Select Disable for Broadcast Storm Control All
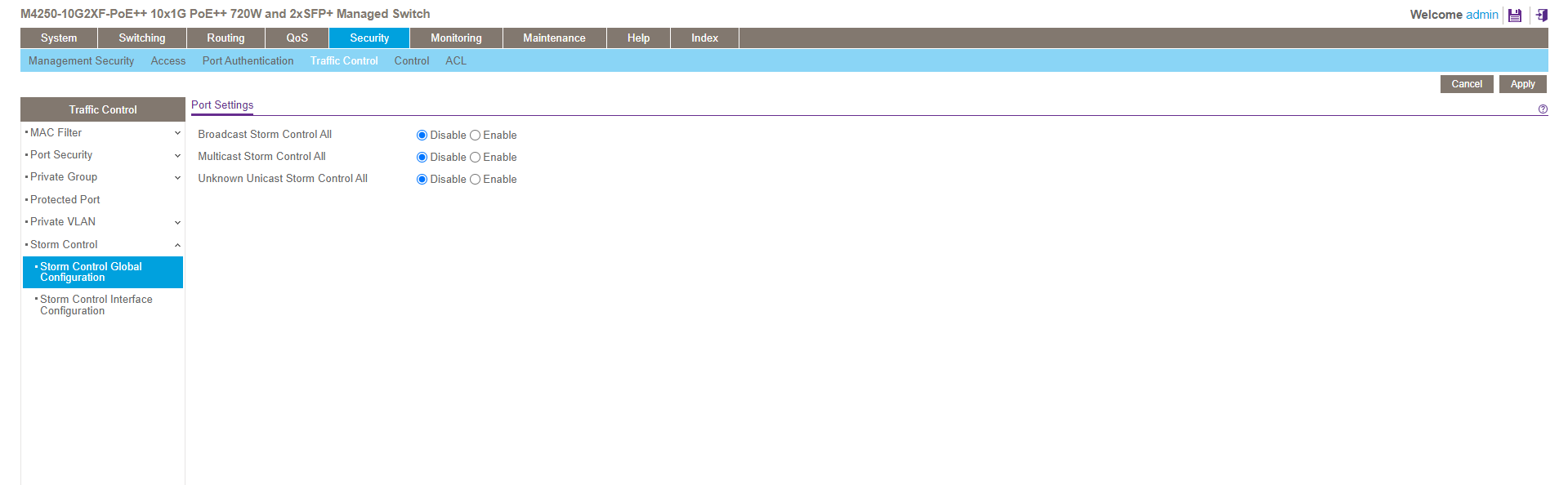The height and width of the screenshot is (485, 1568). click(422, 136)
